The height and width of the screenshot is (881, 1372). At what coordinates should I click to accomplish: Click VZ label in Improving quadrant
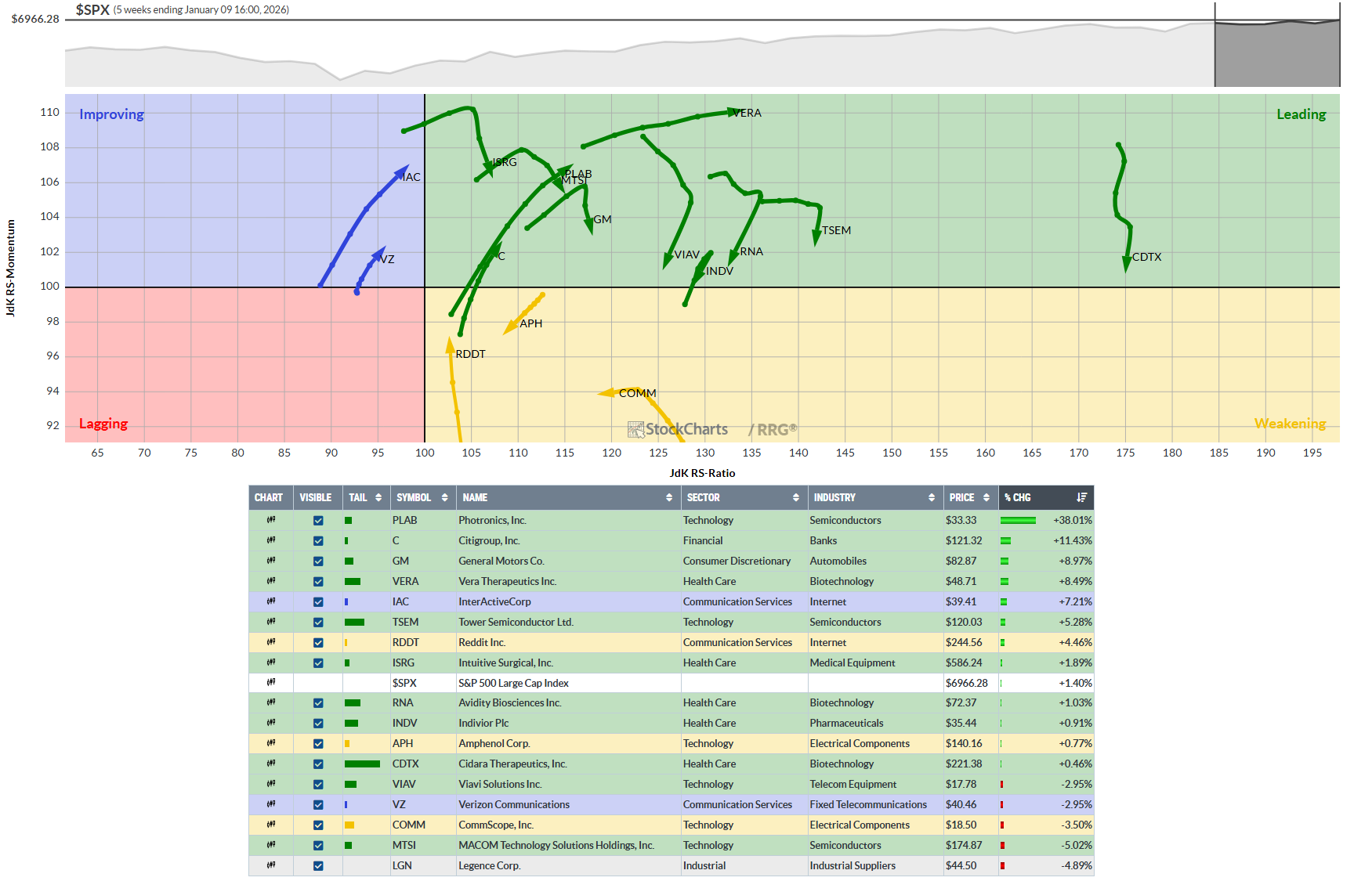pos(387,259)
